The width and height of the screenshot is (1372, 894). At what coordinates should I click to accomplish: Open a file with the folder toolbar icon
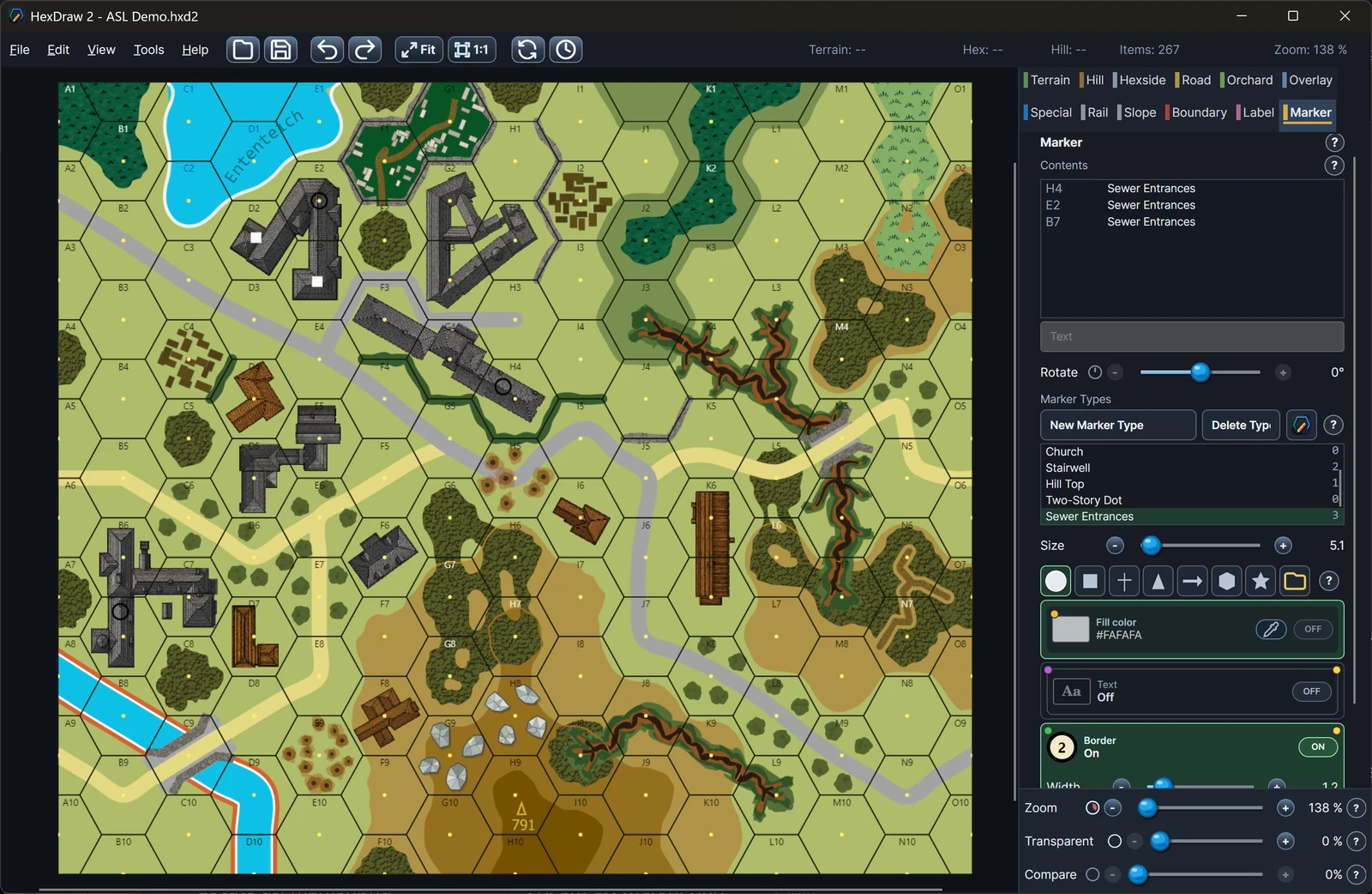click(x=244, y=50)
